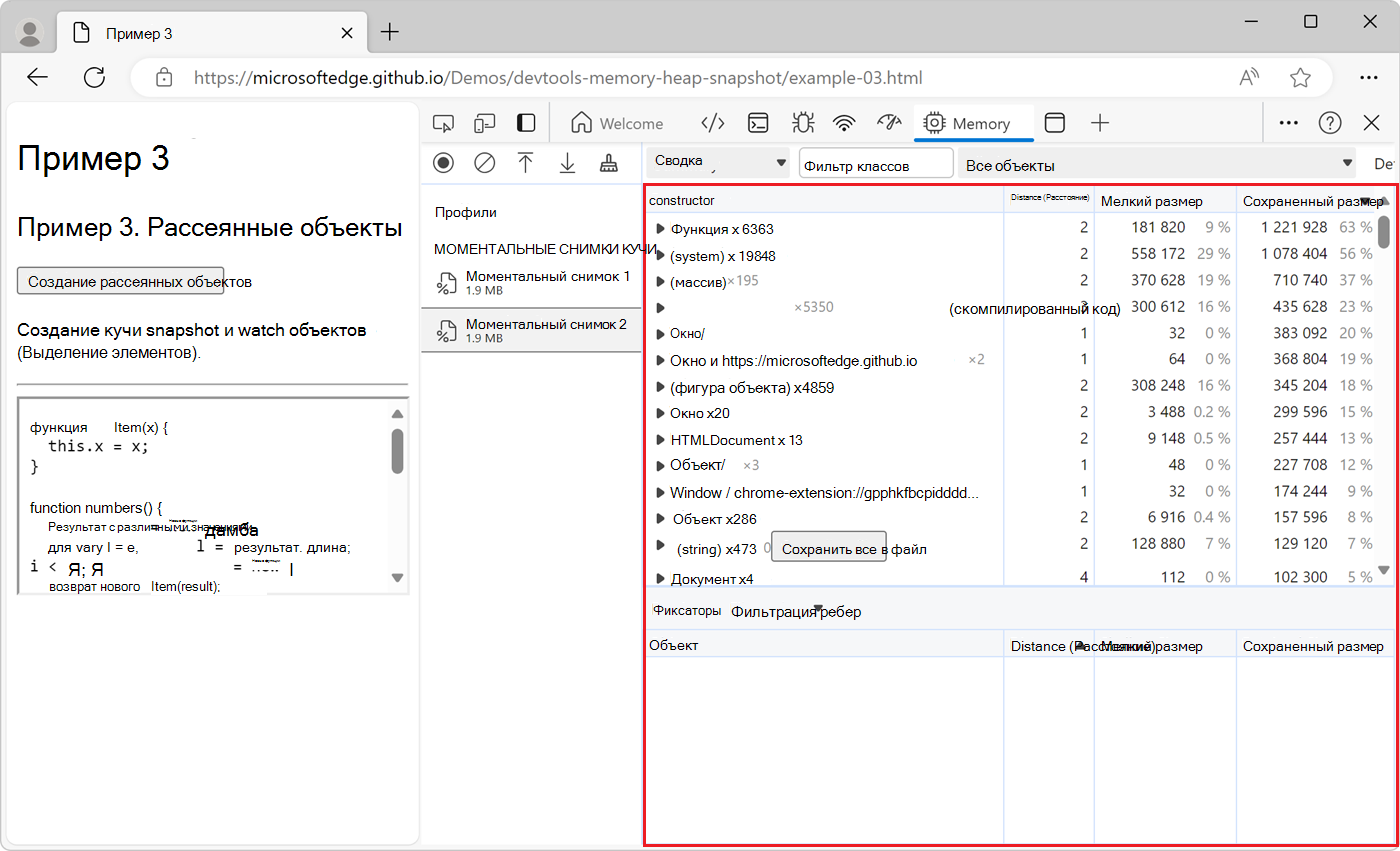Screen dimensions: 1400x851
Task: Expand the HTMLDocument x 13 row
Action: point(660,439)
